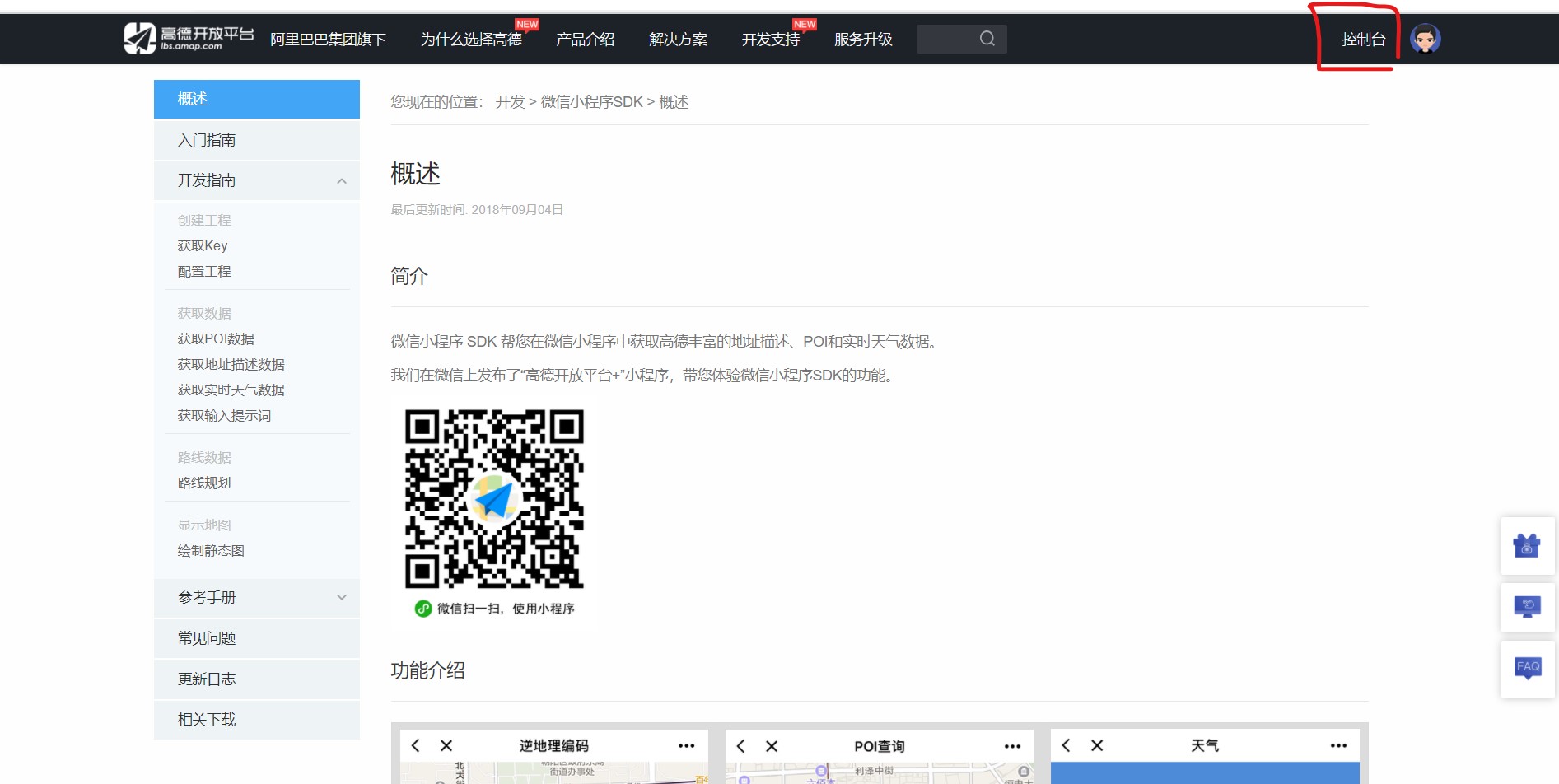This screenshot has width=1559, height=784.
Task: Select 概述 in the sidebar
Action: pyautogui.click(x=257, y=99)
